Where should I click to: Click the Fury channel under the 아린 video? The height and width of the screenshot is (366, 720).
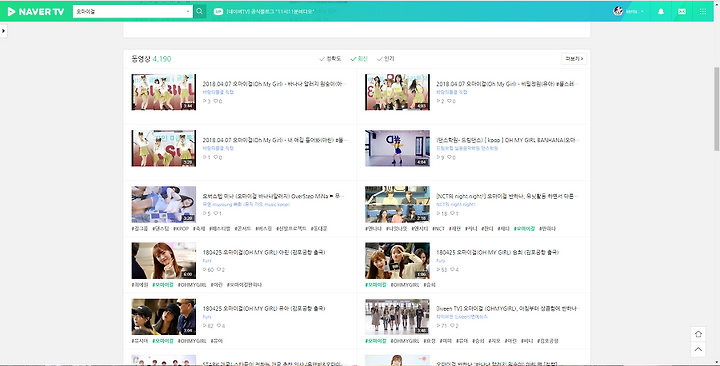pos(207,260)
